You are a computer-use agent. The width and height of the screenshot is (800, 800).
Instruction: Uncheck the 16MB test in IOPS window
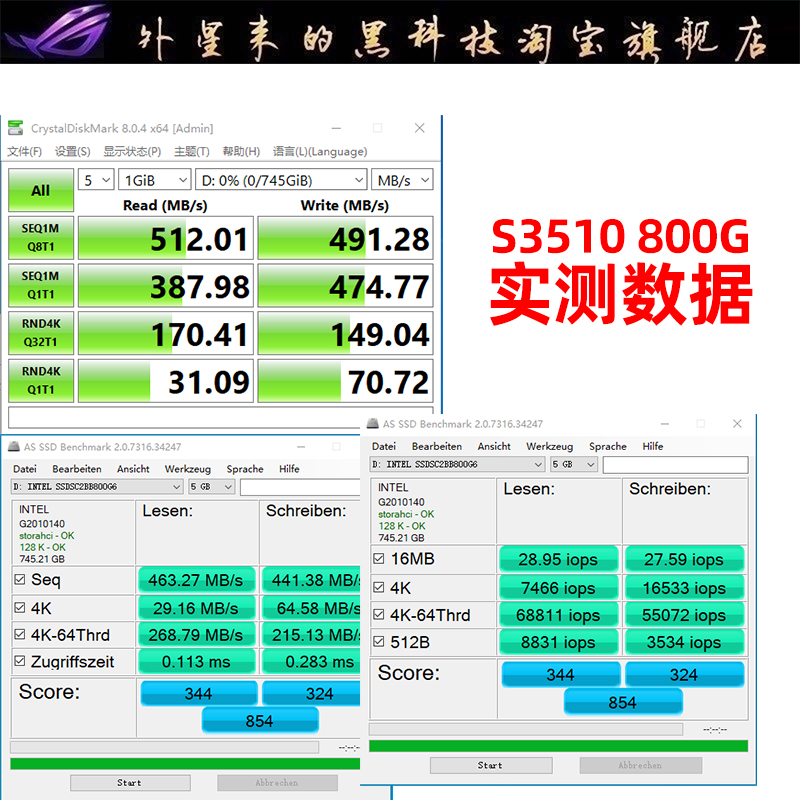(379, 559)
